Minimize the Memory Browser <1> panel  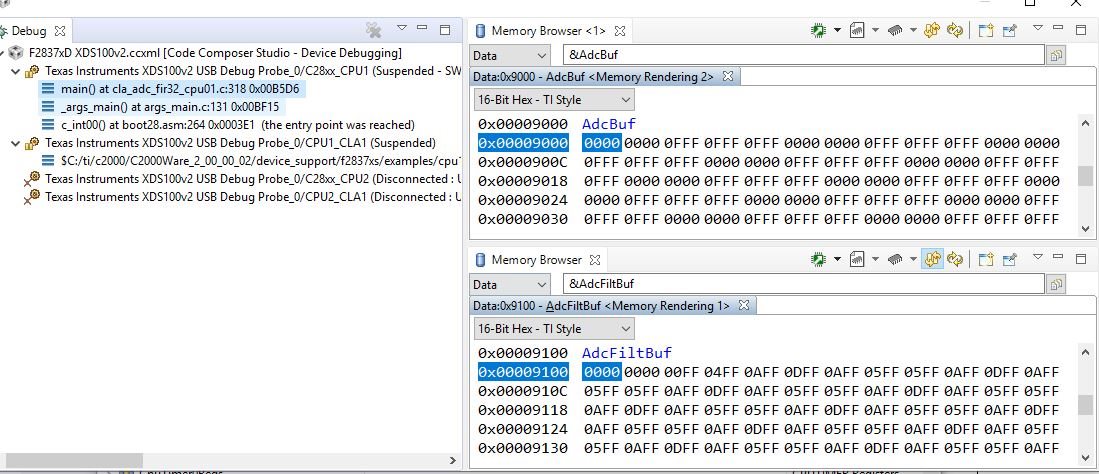[1059, 28]
